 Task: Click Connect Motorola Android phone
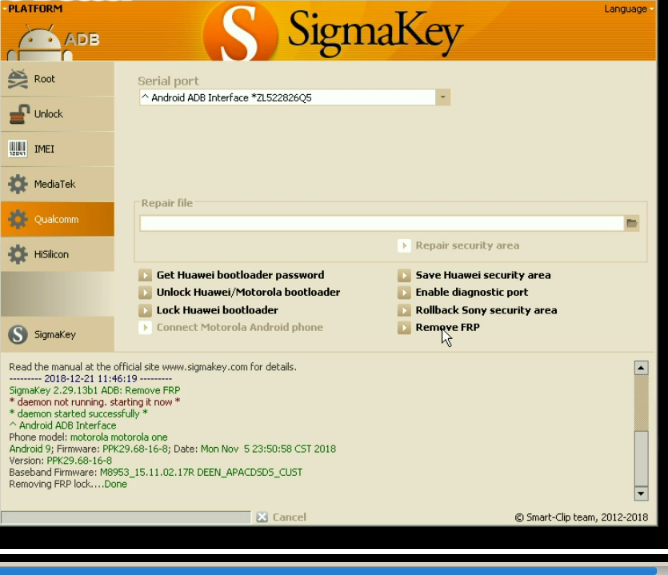click(x=239, y=328)
